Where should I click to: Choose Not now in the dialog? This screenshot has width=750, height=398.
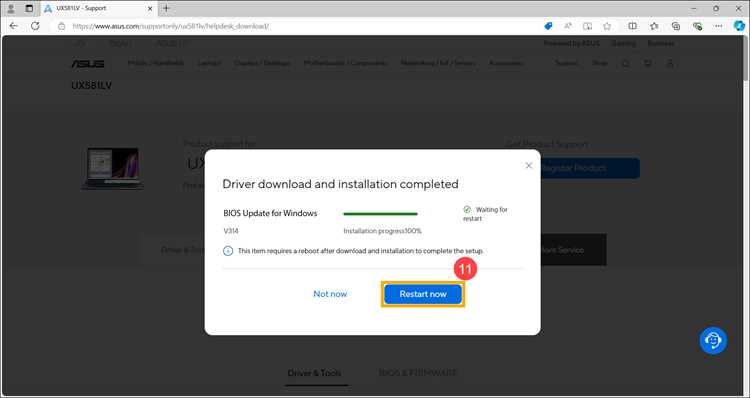coord(330,294)
